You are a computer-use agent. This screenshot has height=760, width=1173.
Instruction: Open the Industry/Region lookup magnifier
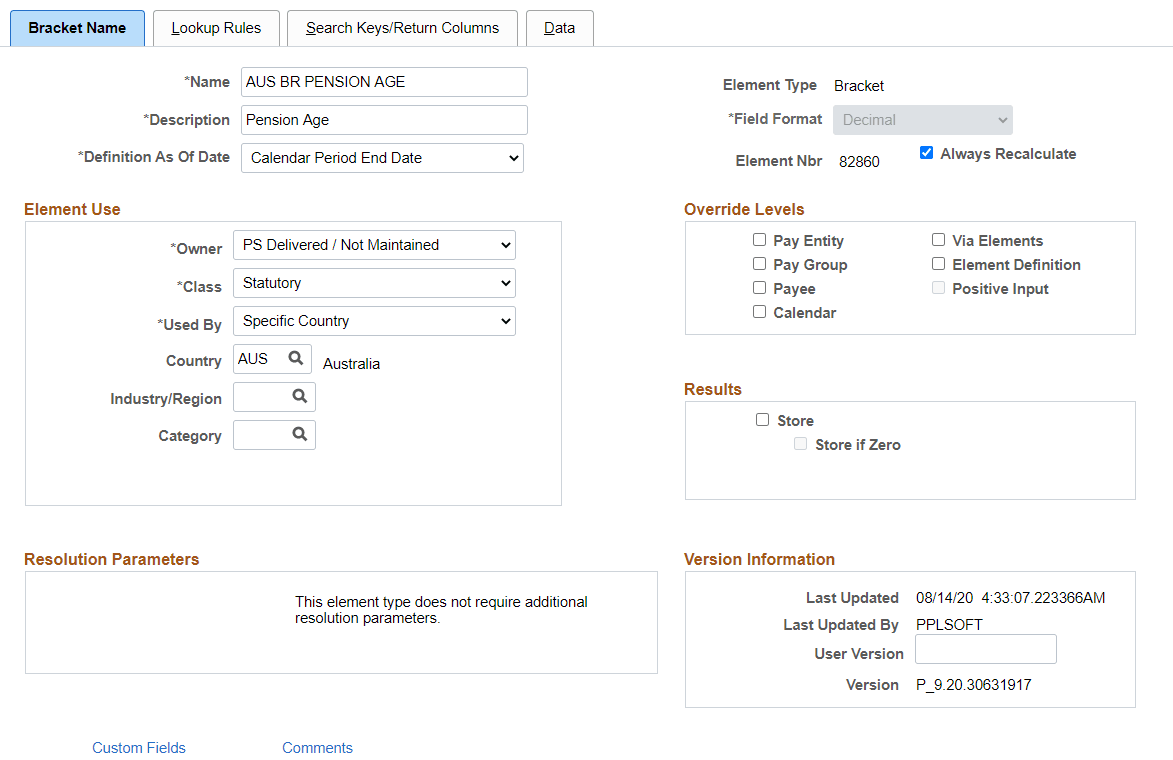tap(299, 396)
